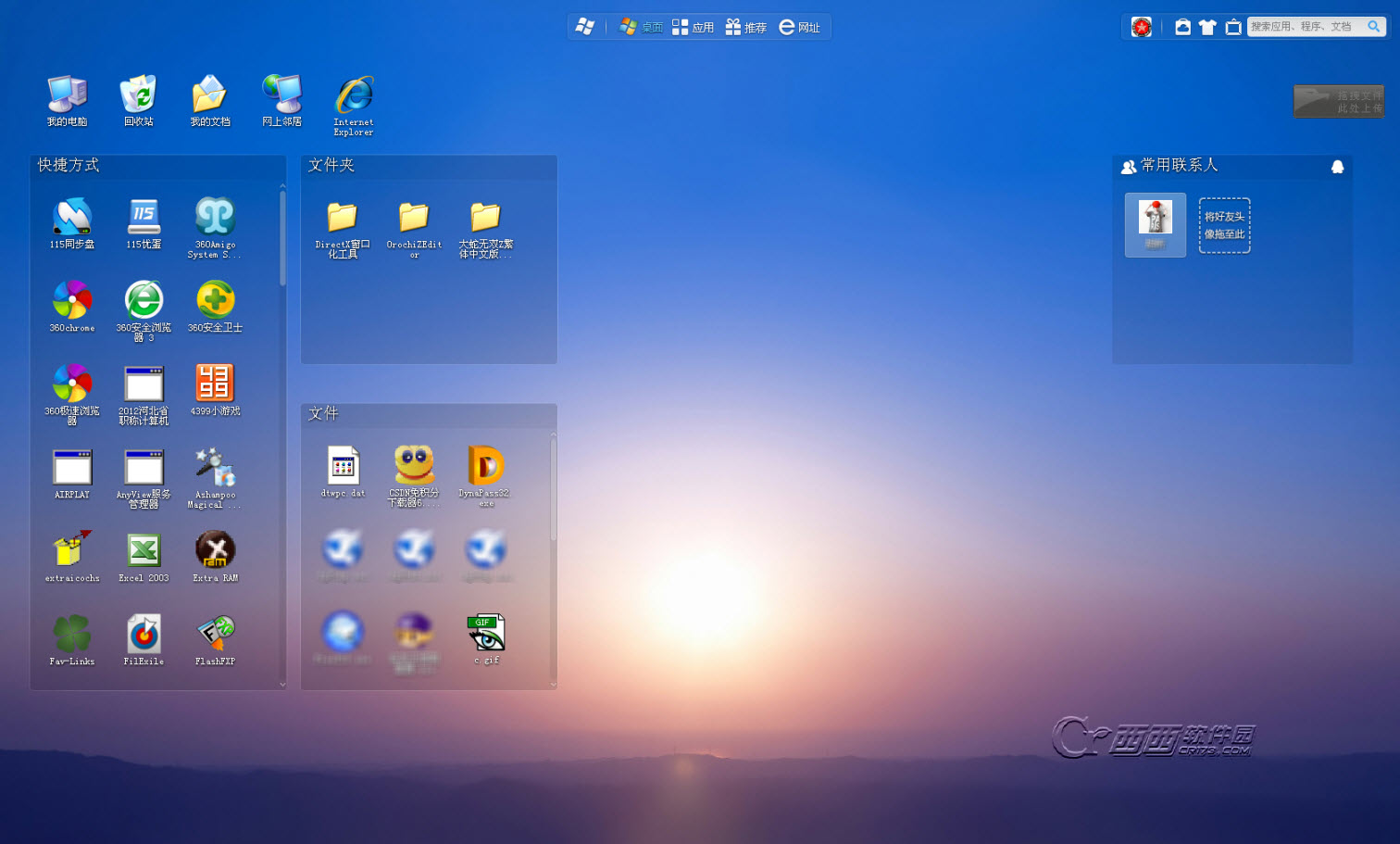
Task: Click the search magnifier button
Action: coord(1373,27)
